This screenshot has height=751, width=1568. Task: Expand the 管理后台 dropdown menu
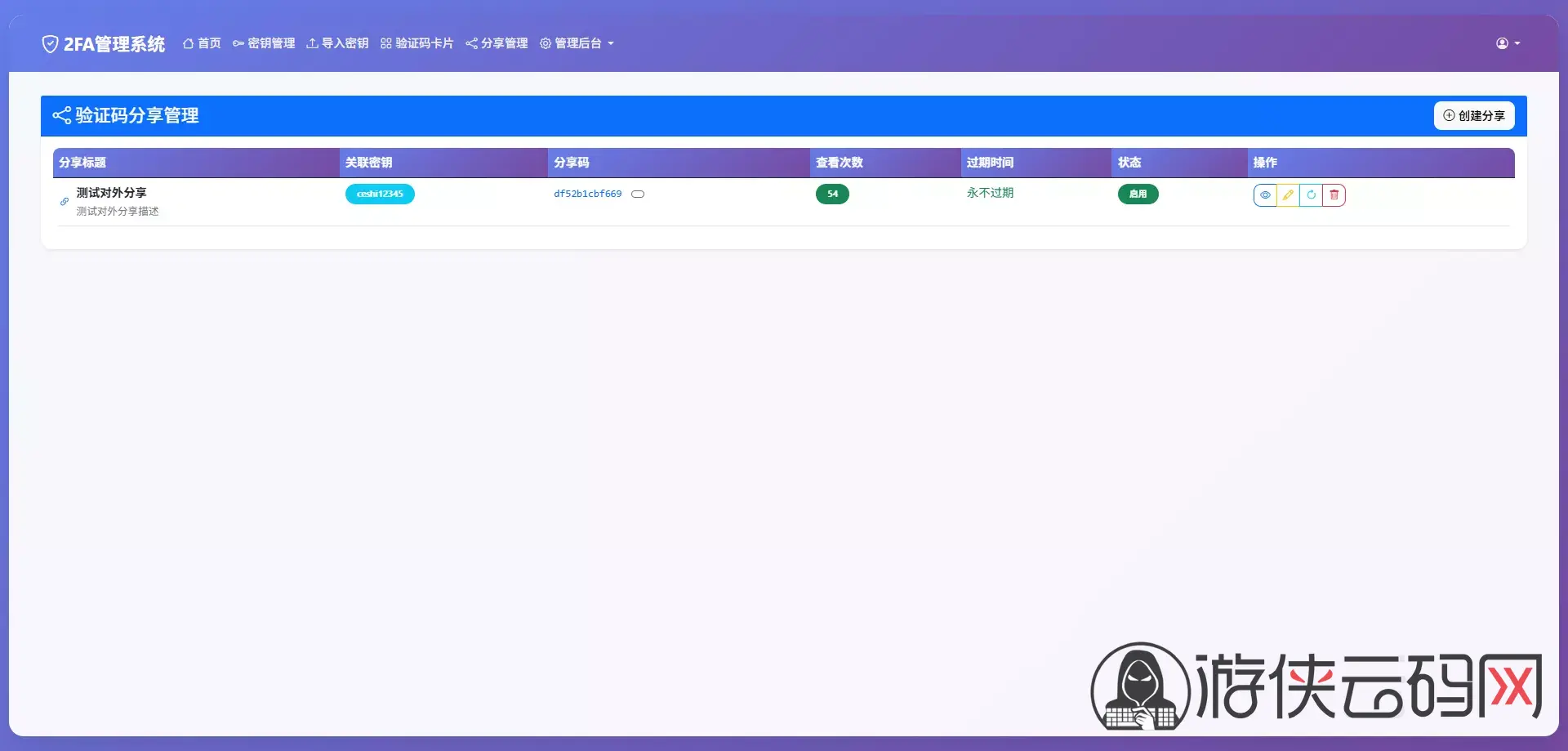(577, 43)
